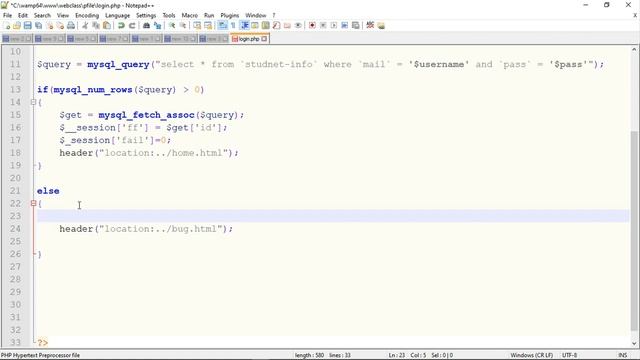The width and height of the screenshot is (640, 360).
Task: Open the Document Map panel icon
Action: point(266,25)
